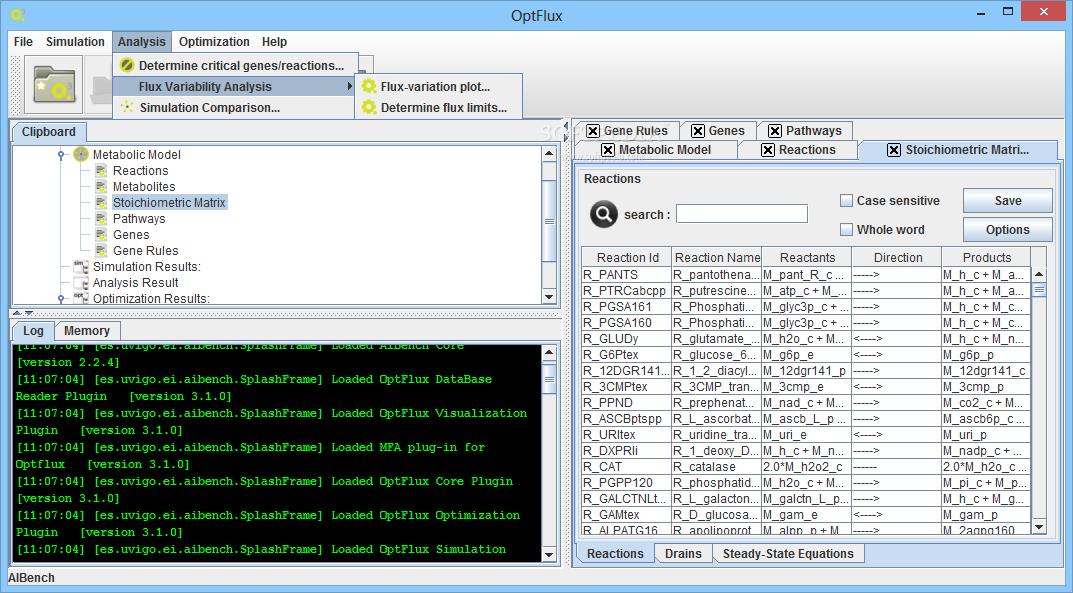Choose Determine critical genes/reactions menu entry

pyautogui.click(x=235, y=66)
